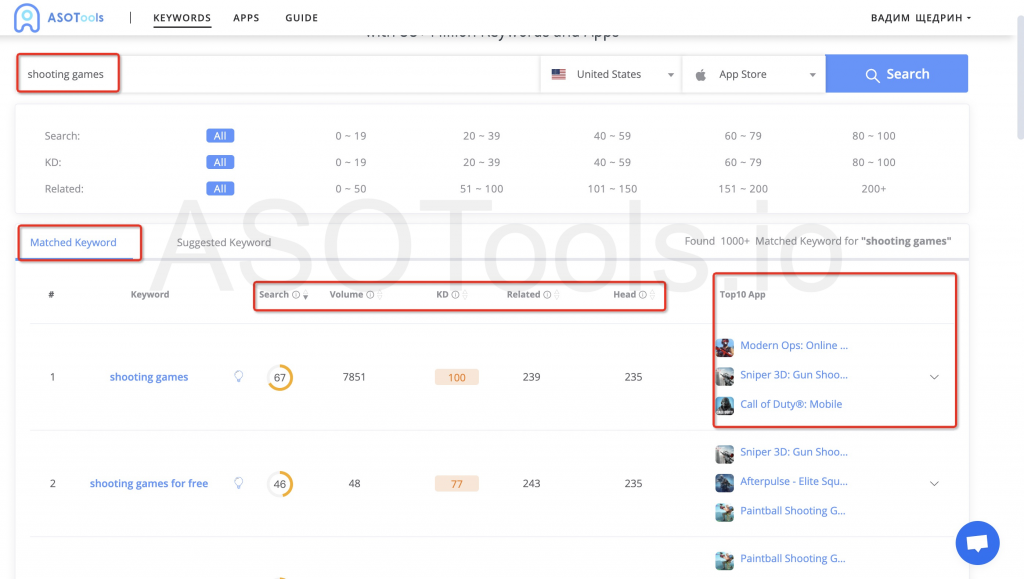Select the 'All' filter for KD
The width and height of the screenshot is (1024, 579).
(220, 162)
